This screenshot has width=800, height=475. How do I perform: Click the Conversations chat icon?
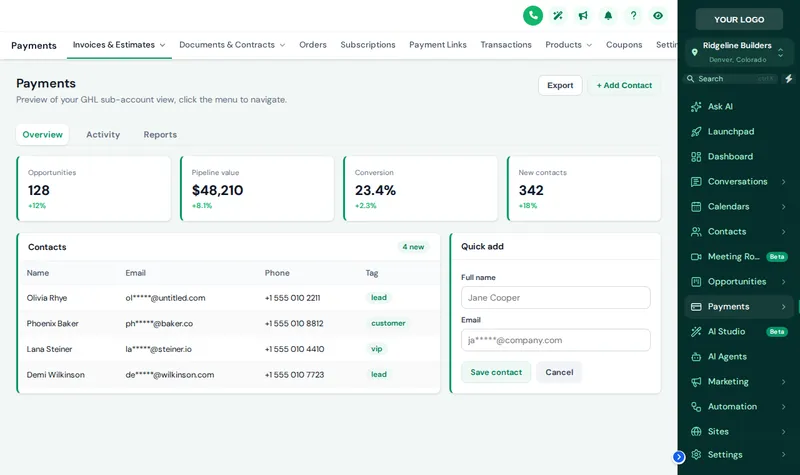tap(696, 182)
